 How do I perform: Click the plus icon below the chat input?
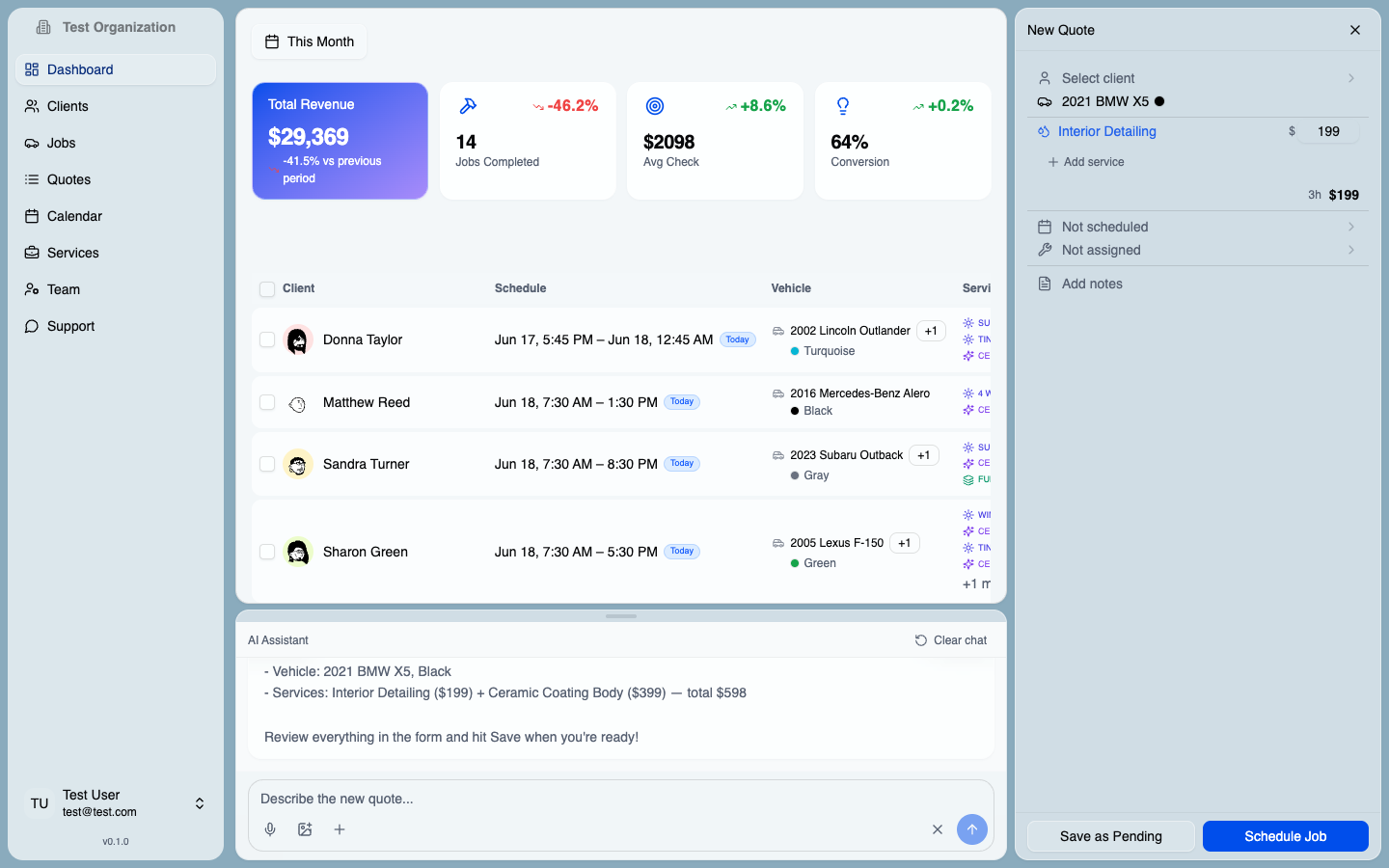[x=340, y=829]
